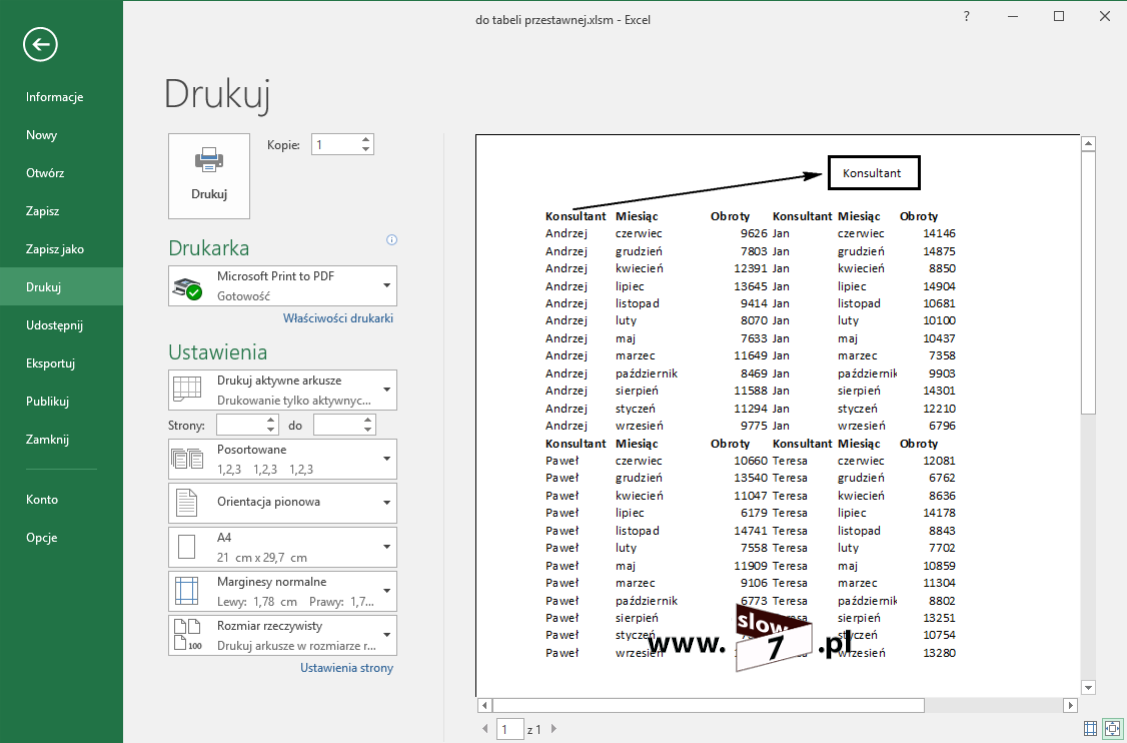Click the Zoom to Page icon at the bottom right
The height and width of the screenshot is (743, 1127).
click(x=1113, y=729)
